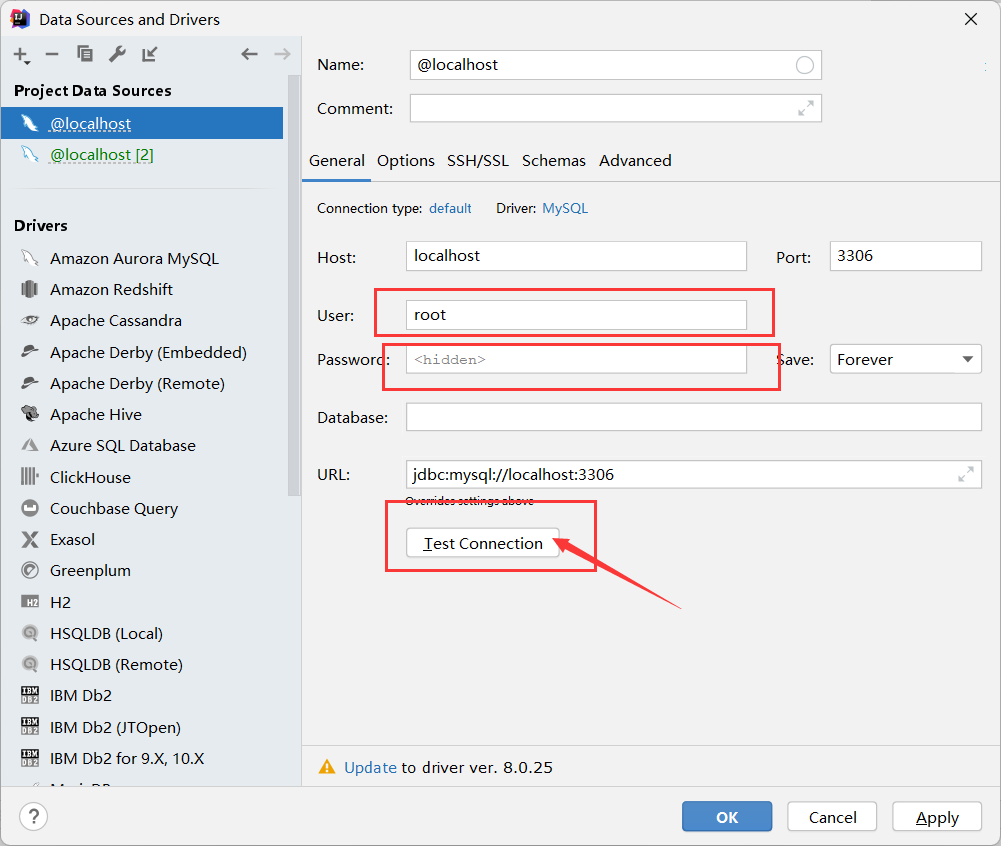Select the Apache Cassandra driver
This screenshot has height=846, width=1001.
point(116,321)
